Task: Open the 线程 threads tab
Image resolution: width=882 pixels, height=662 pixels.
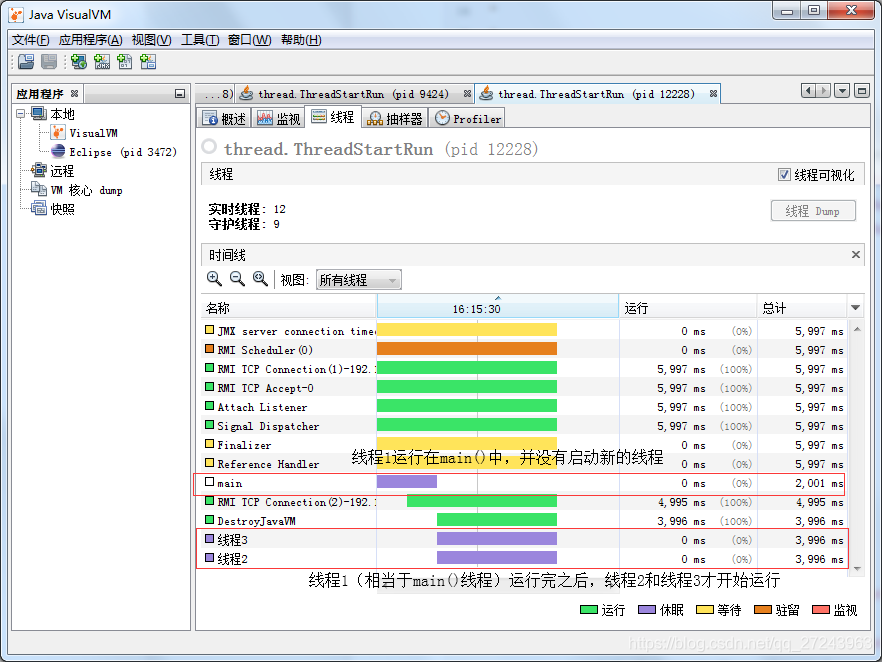Action: 333,117
